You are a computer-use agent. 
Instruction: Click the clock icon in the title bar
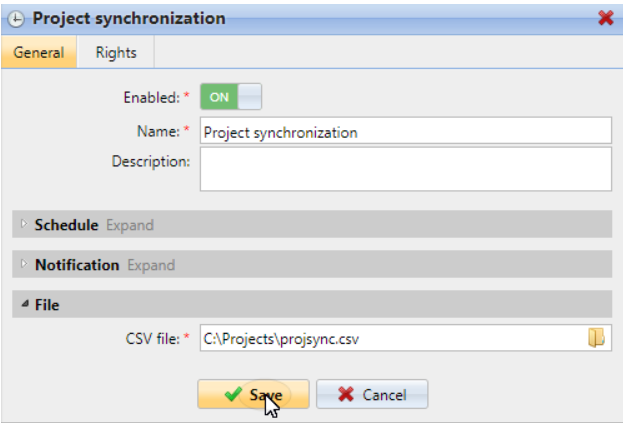pyautogui.click(x=17, y=19)
